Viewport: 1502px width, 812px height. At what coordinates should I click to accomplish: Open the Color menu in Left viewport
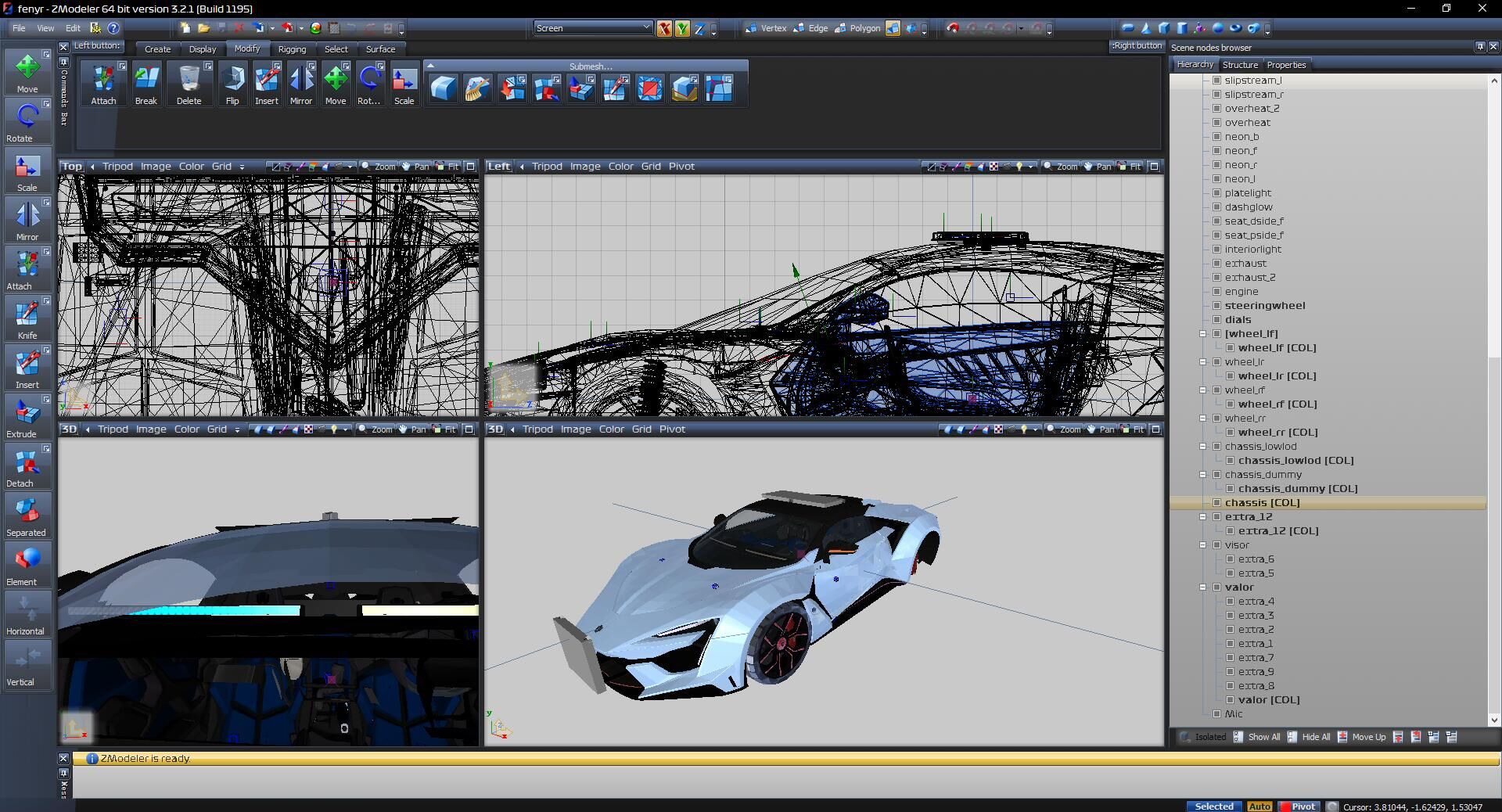[x=620, y=167]
